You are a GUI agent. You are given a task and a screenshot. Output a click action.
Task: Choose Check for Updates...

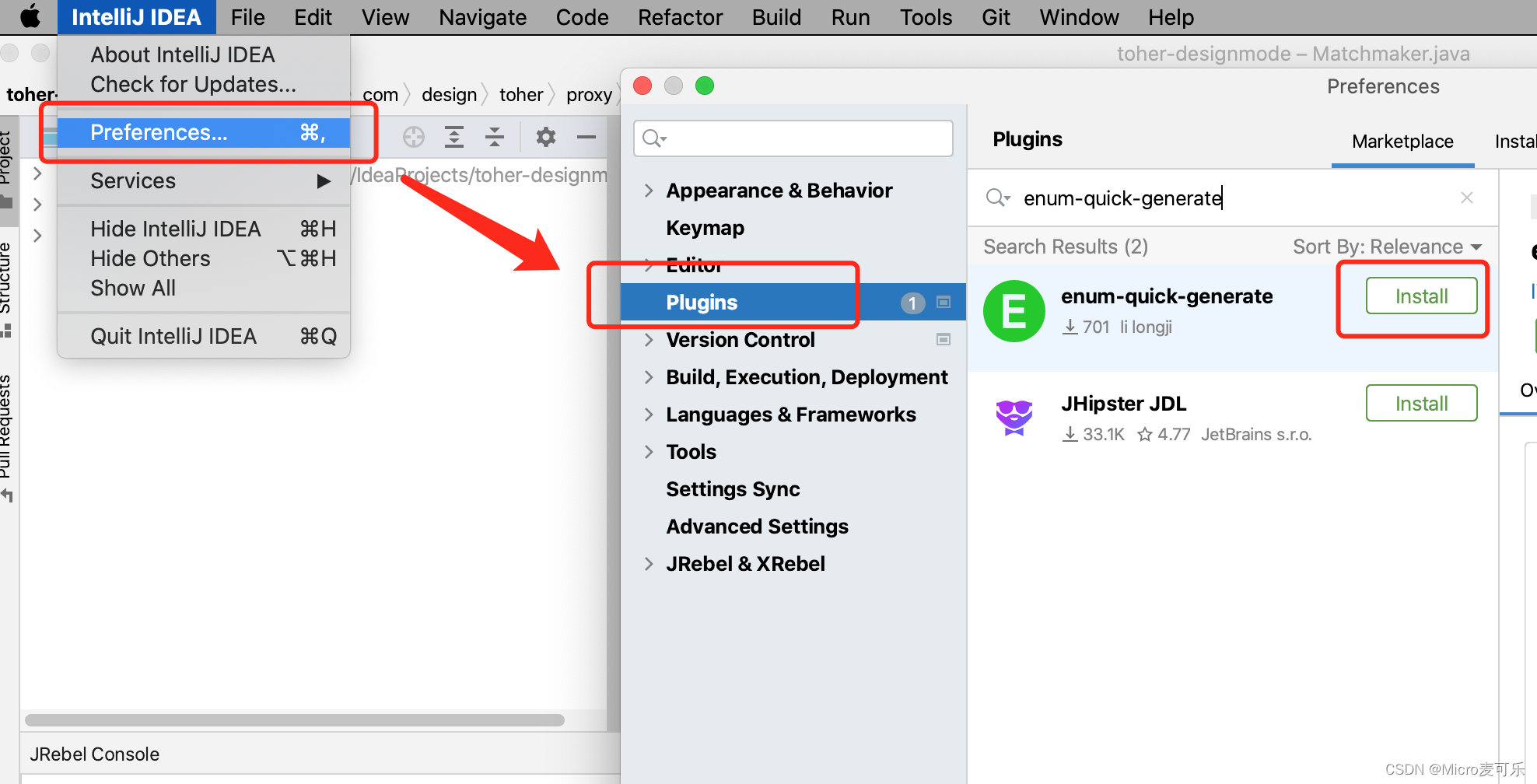click(x=204, y=84)
